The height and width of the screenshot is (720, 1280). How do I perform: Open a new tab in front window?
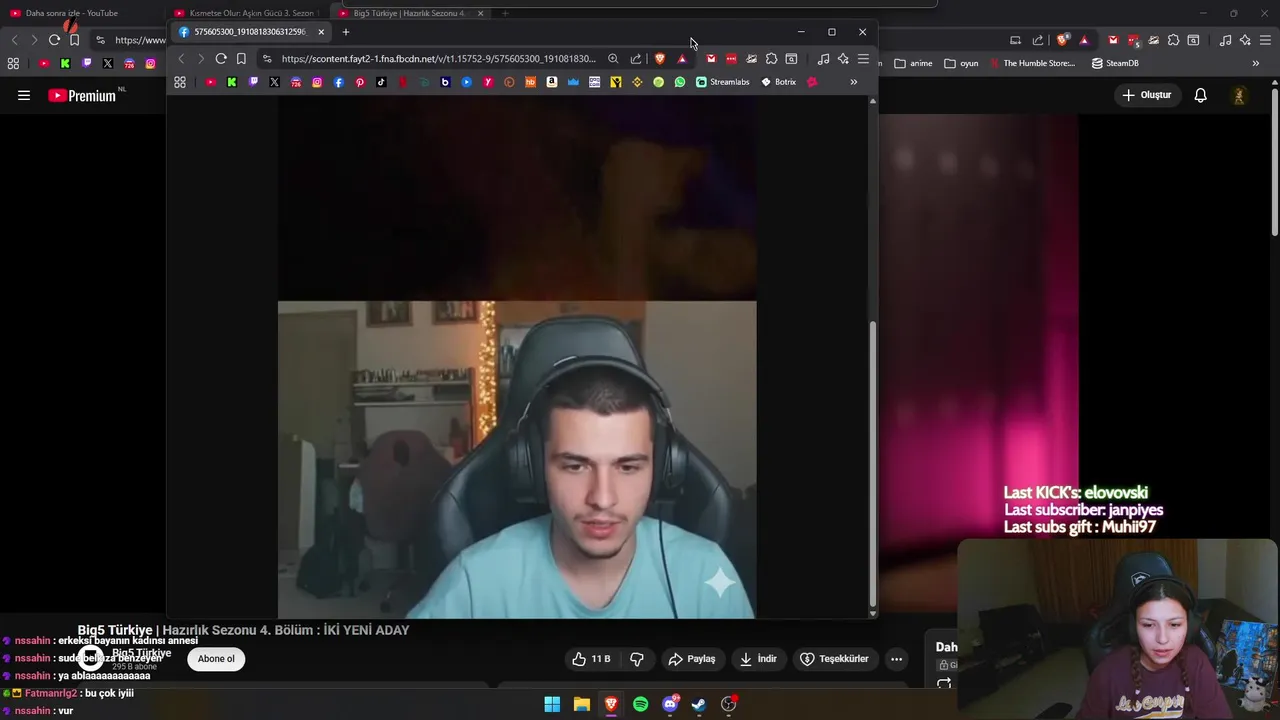346,32
